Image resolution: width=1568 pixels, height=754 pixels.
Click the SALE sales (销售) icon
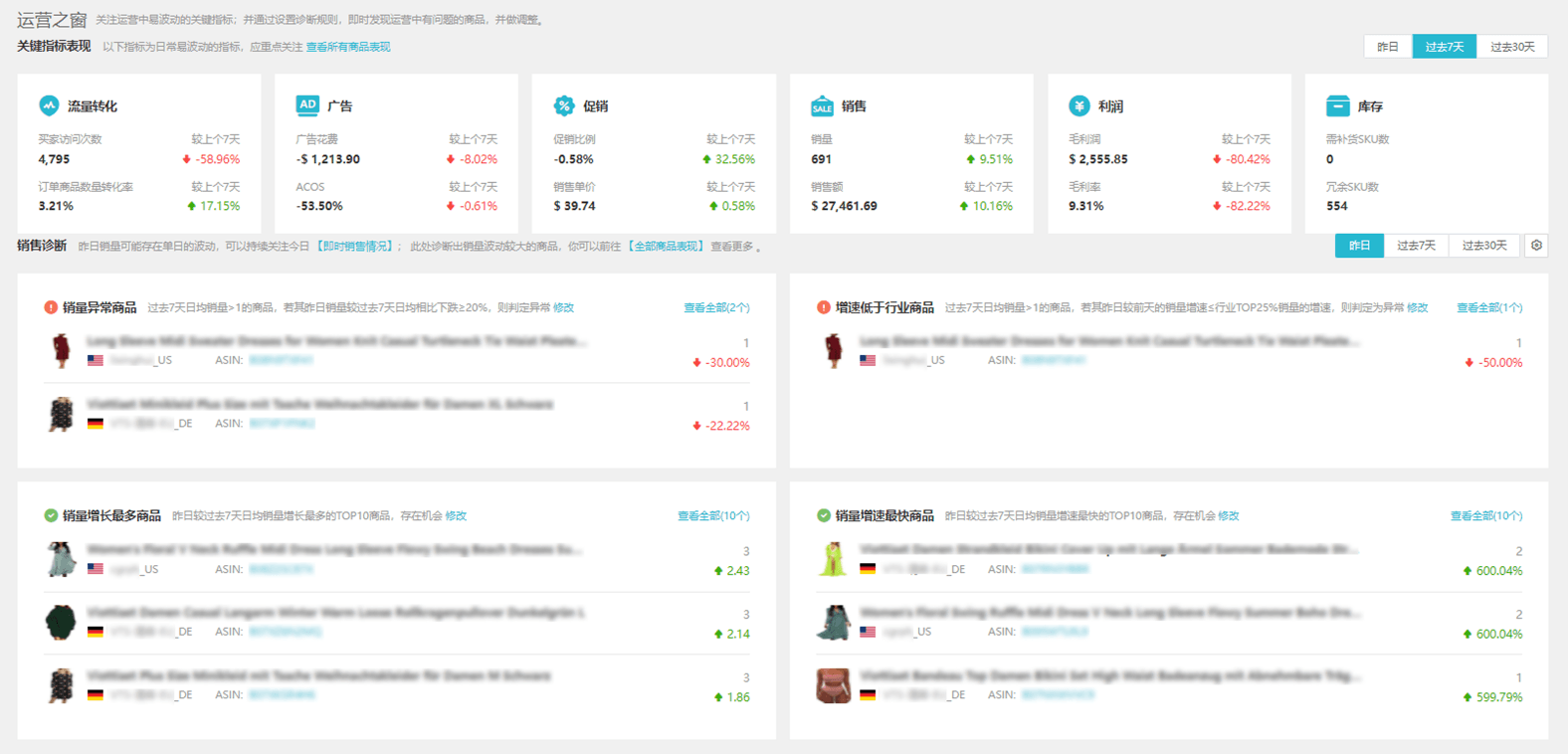point(822,105)
